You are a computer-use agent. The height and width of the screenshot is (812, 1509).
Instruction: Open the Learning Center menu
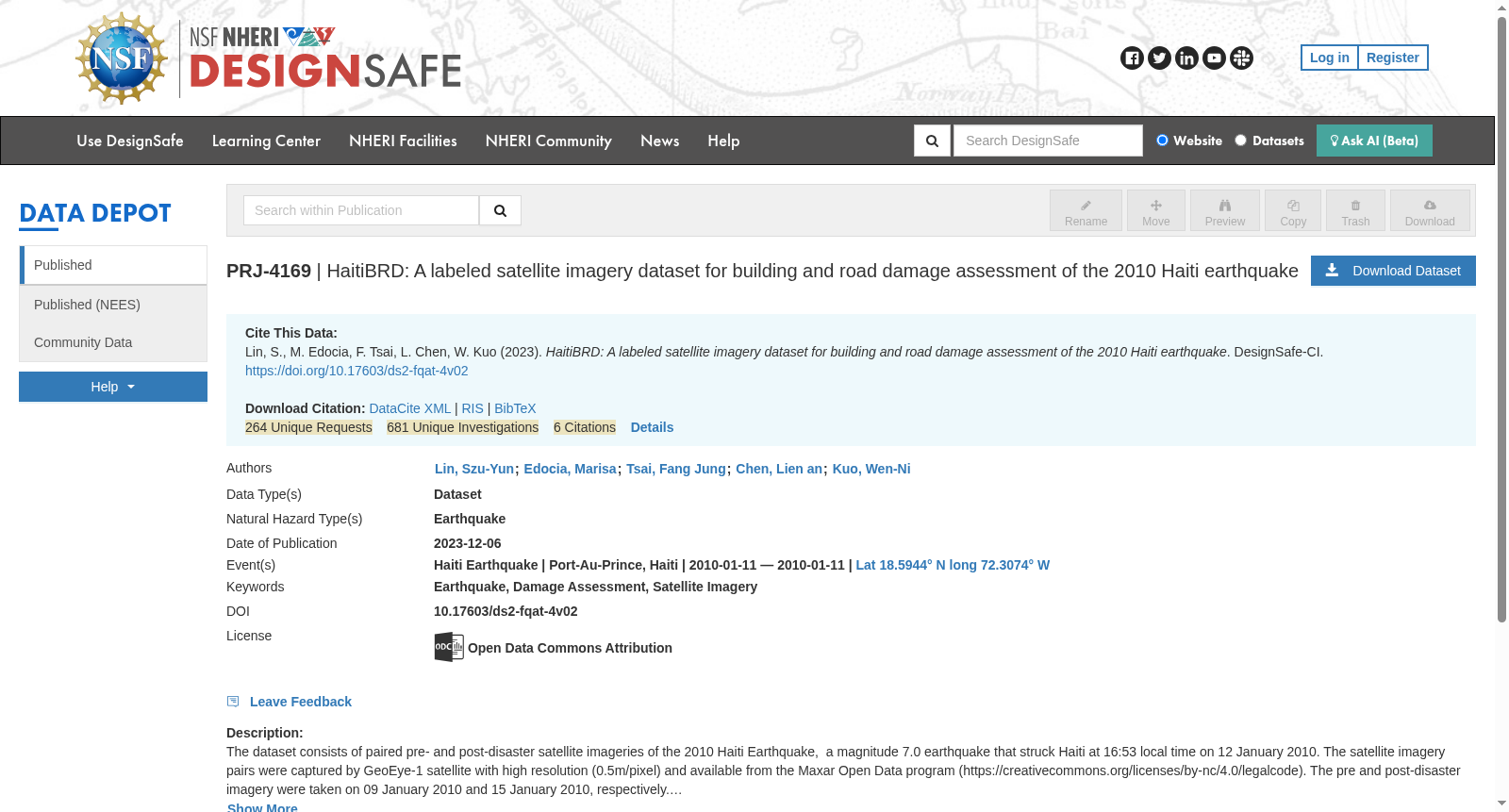(x=266, y=141)
